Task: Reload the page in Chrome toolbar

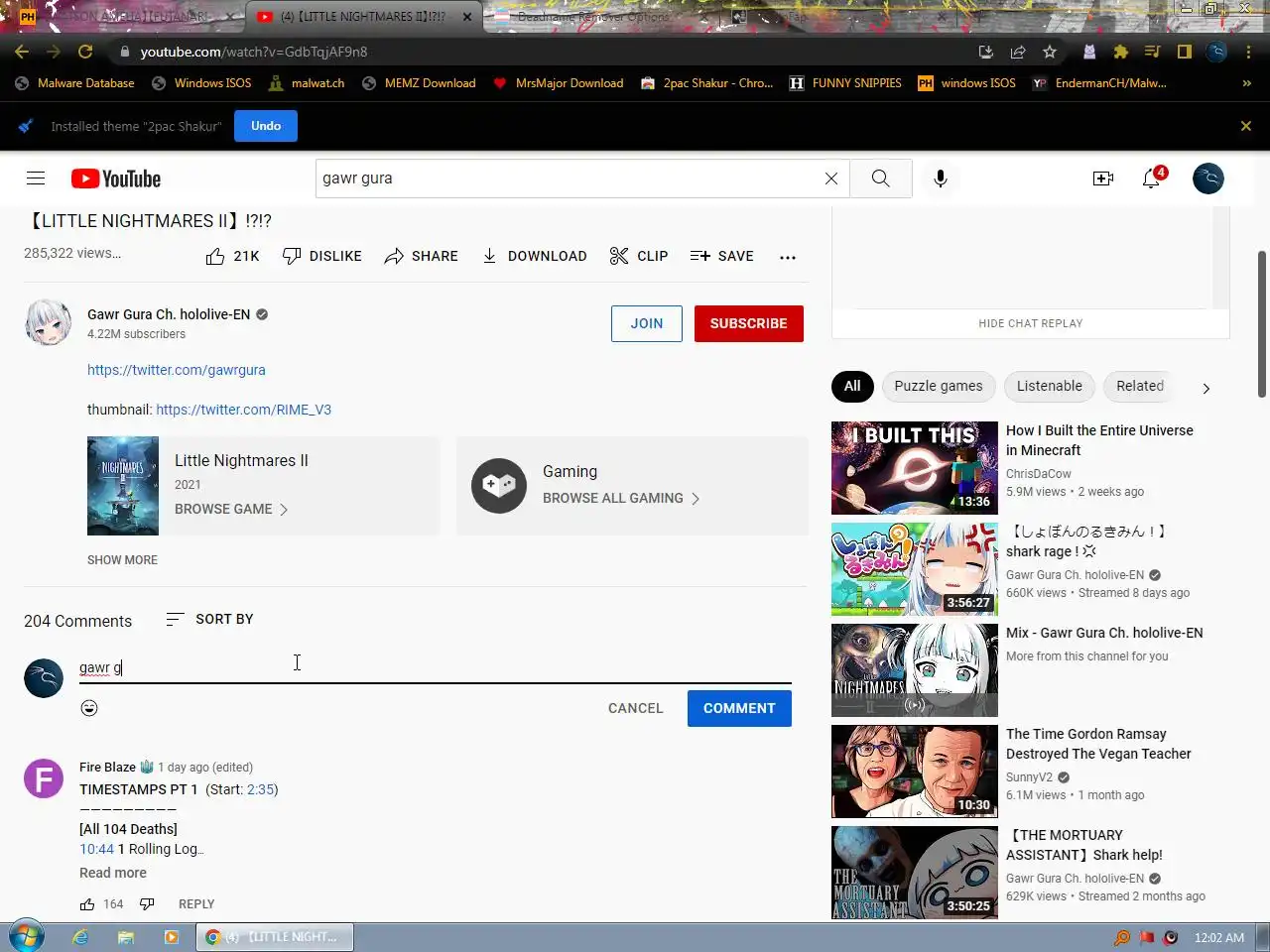Action: click(85, 52)
